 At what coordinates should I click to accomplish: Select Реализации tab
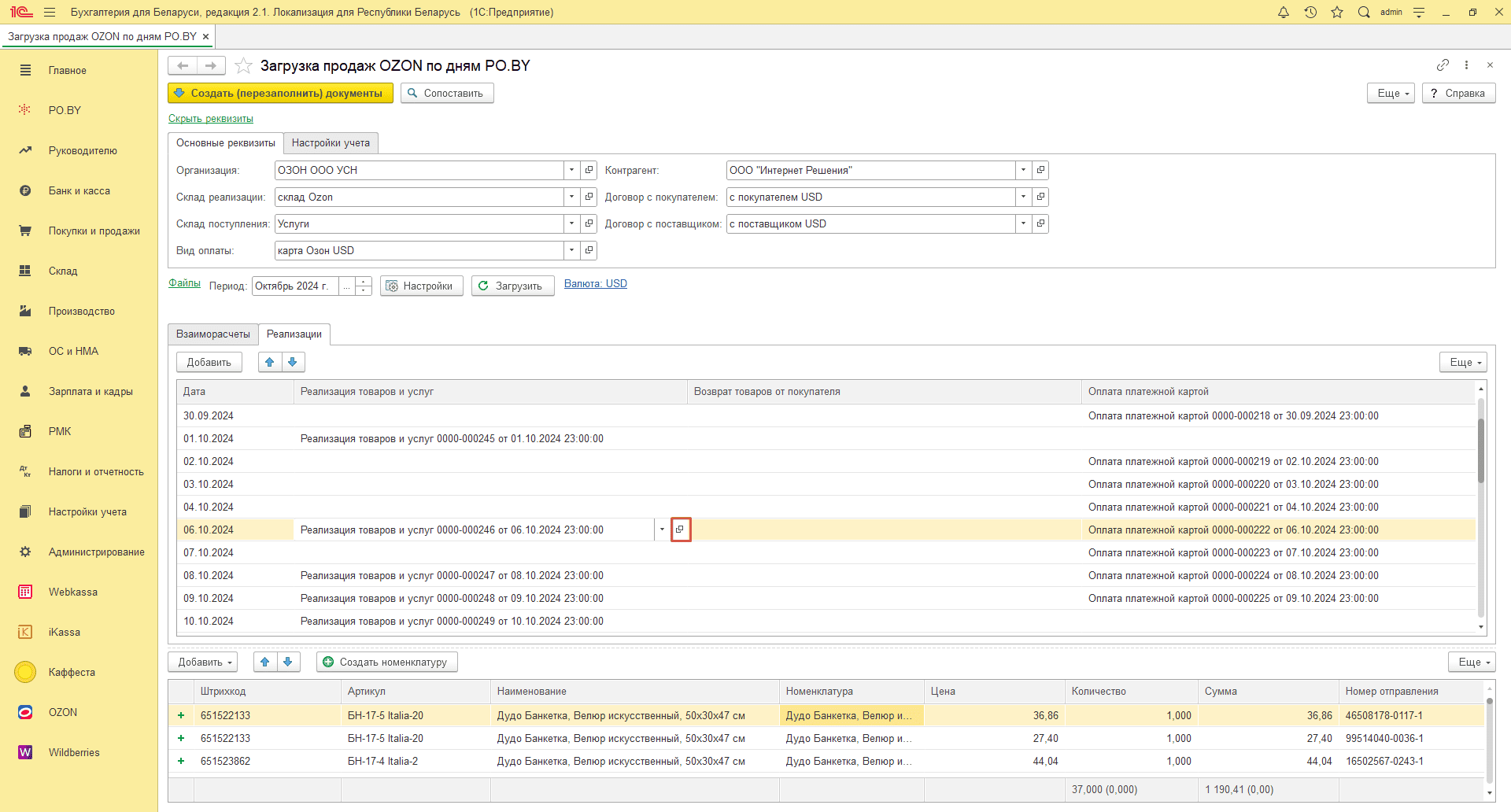[x=294, y=334]
